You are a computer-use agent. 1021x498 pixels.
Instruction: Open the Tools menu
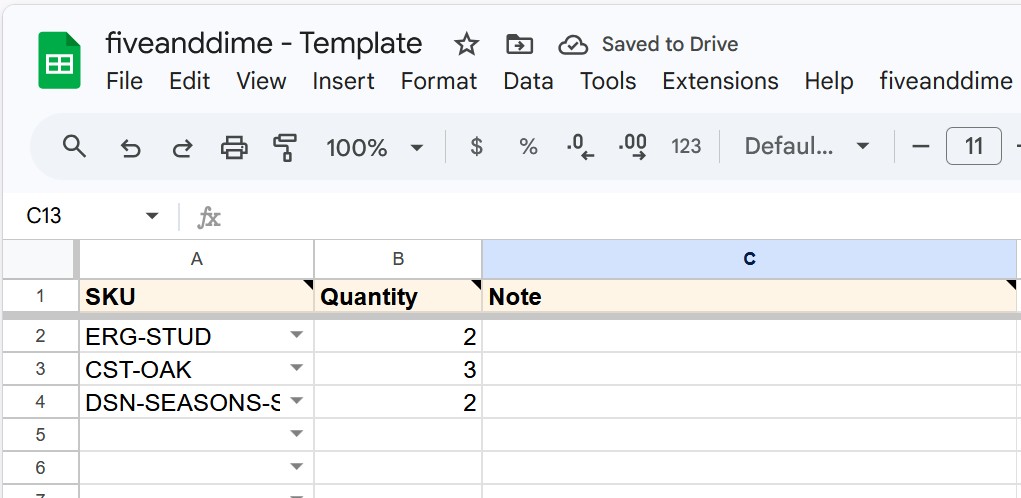point(608,81)
